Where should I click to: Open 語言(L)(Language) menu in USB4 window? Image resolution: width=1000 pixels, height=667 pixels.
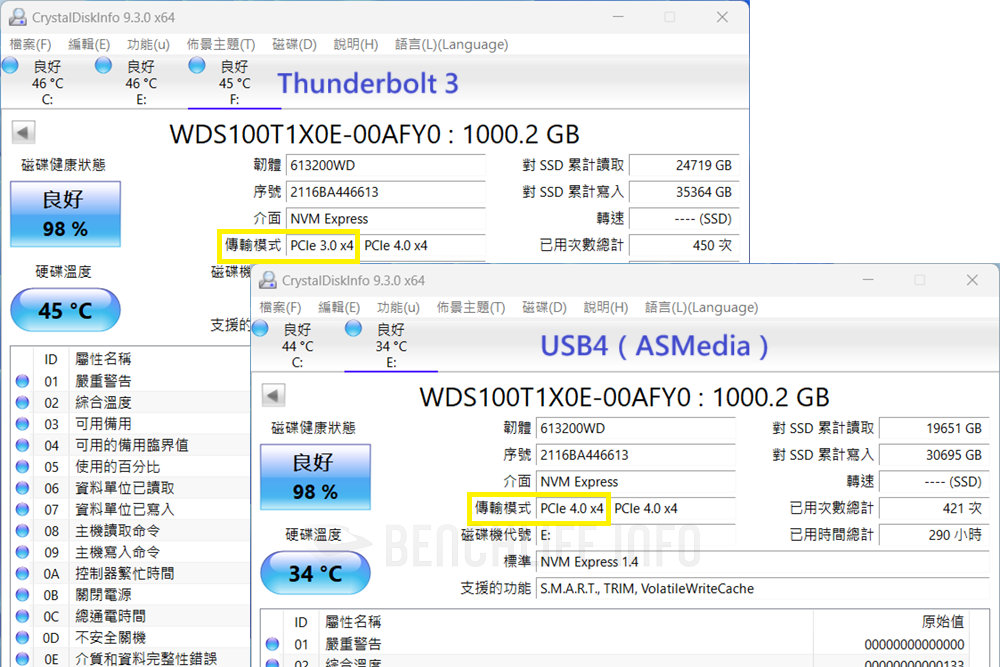point(702,307)
